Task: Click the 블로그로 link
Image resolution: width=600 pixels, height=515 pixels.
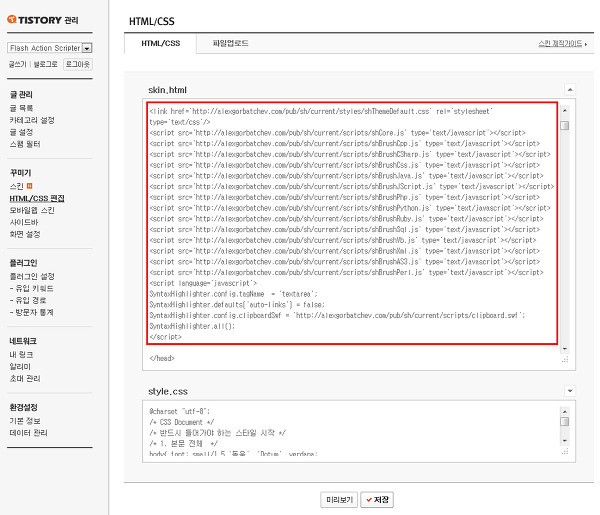Action: coord(45,64)
